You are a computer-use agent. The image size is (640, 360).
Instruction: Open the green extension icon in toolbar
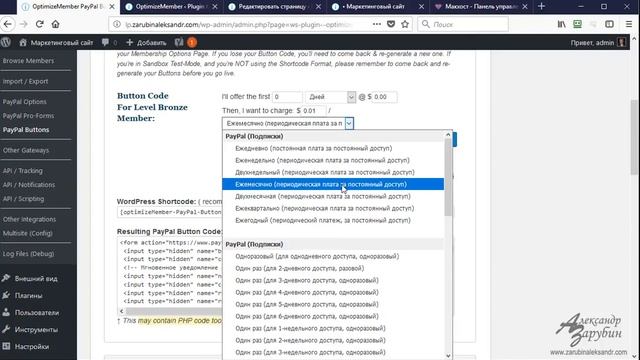coord(578,24)
